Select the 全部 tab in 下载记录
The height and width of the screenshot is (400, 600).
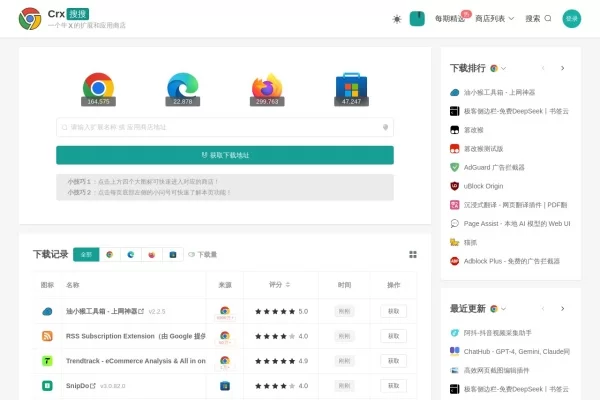(86, 255)
